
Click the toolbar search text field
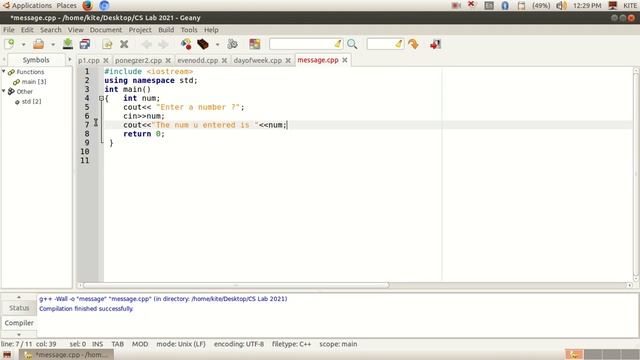301,44
